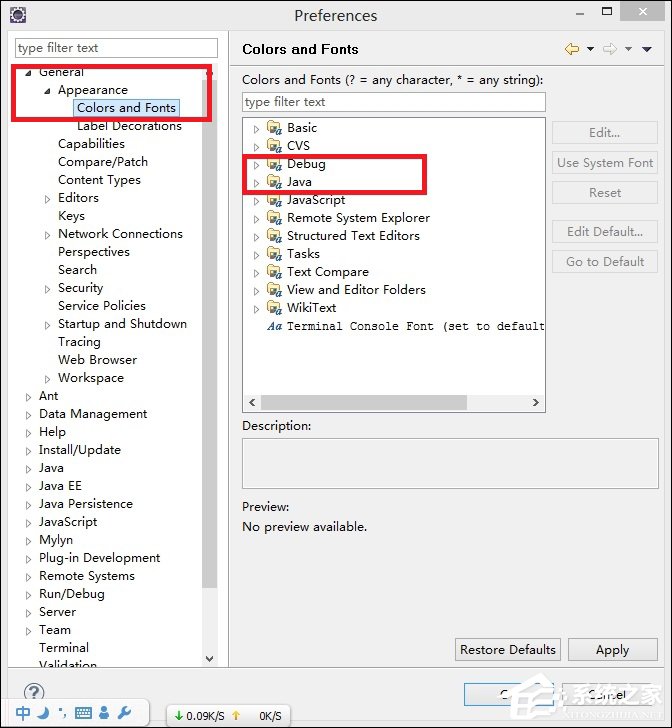Expand the Basic fonts category
The width and height of the screenshot is (672, 728).
tap(256, 129)
